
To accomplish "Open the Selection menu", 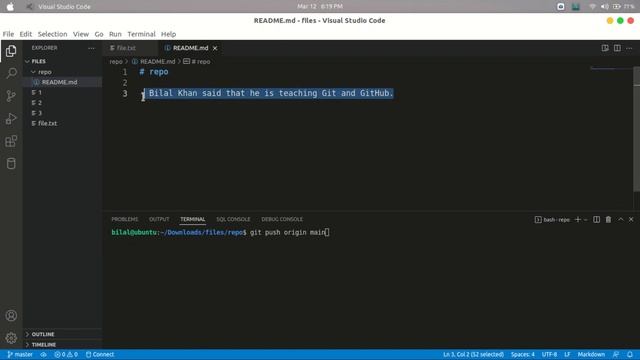I will (x=52, y=34).
